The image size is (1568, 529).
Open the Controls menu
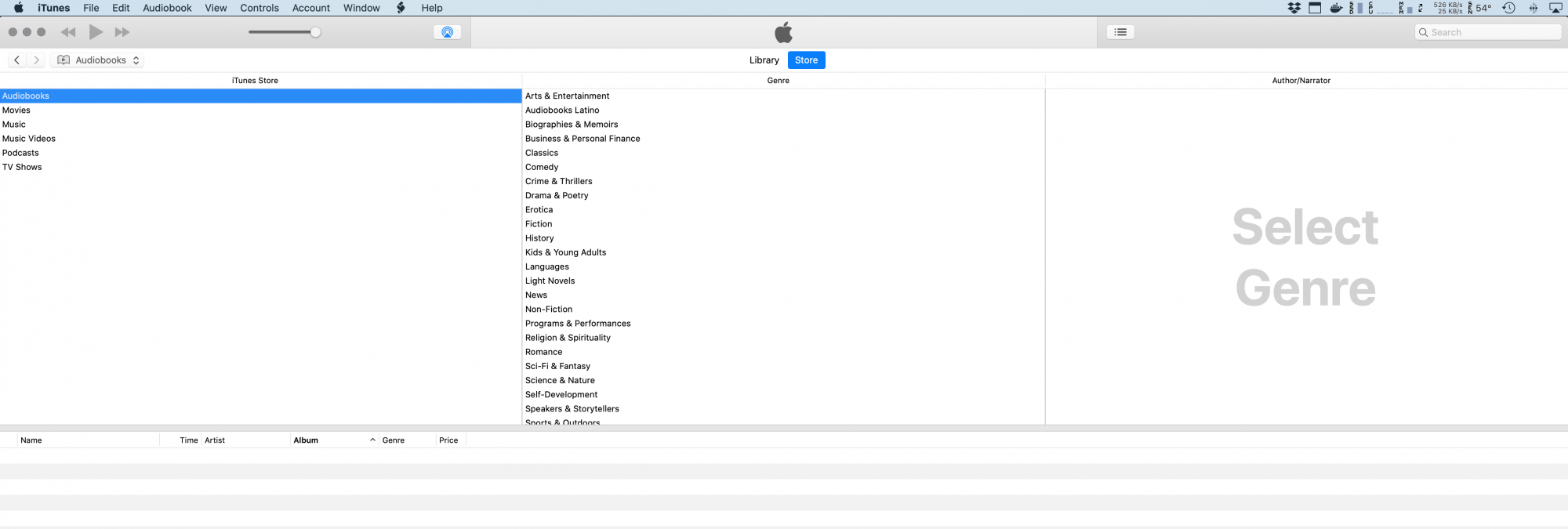(260, 8)
